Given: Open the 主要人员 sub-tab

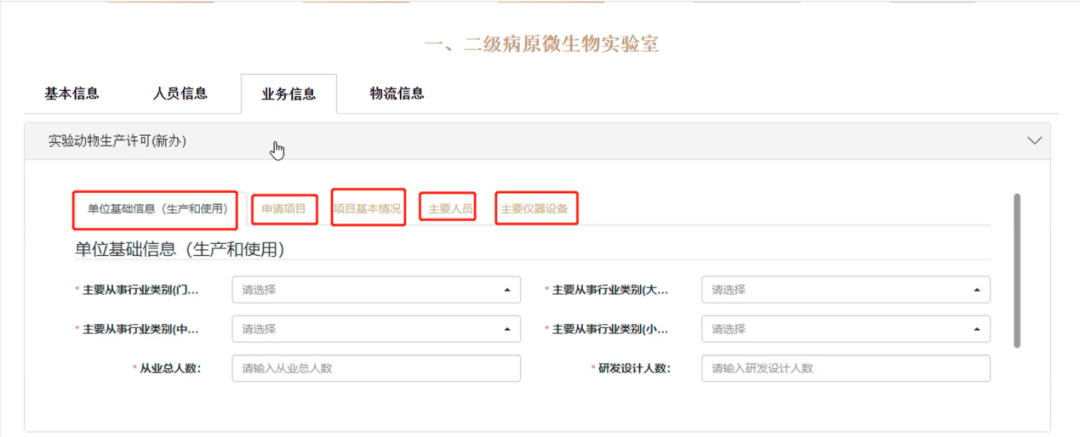Looking at the screenshot, I should (448, 209).
